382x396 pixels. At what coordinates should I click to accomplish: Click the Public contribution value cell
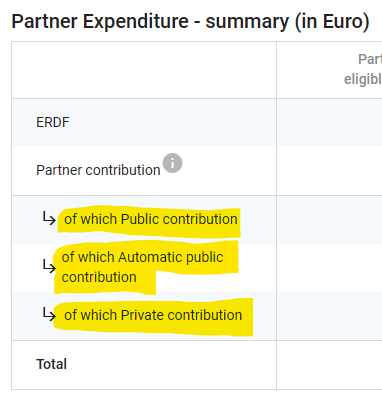coord(329,220)
